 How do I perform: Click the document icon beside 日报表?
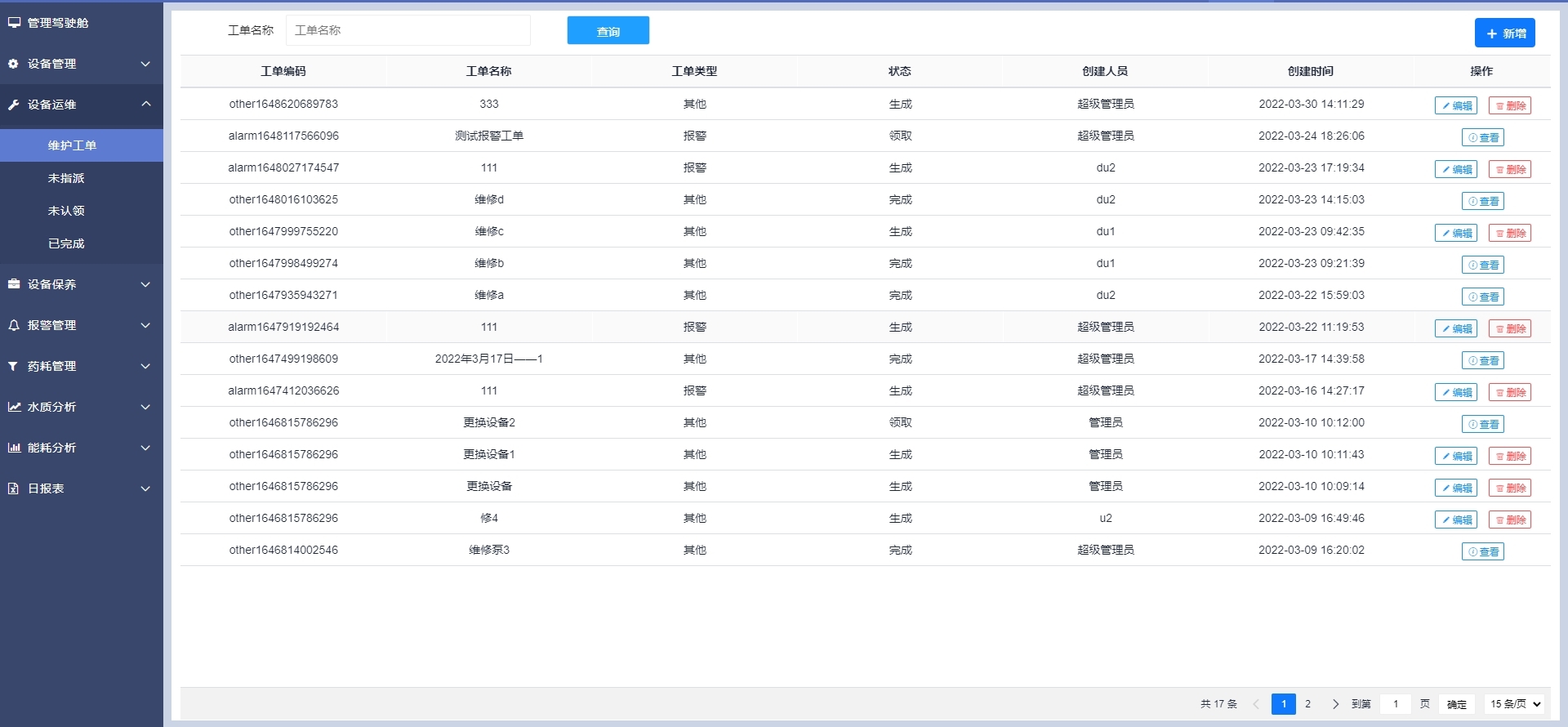point(13,488)
